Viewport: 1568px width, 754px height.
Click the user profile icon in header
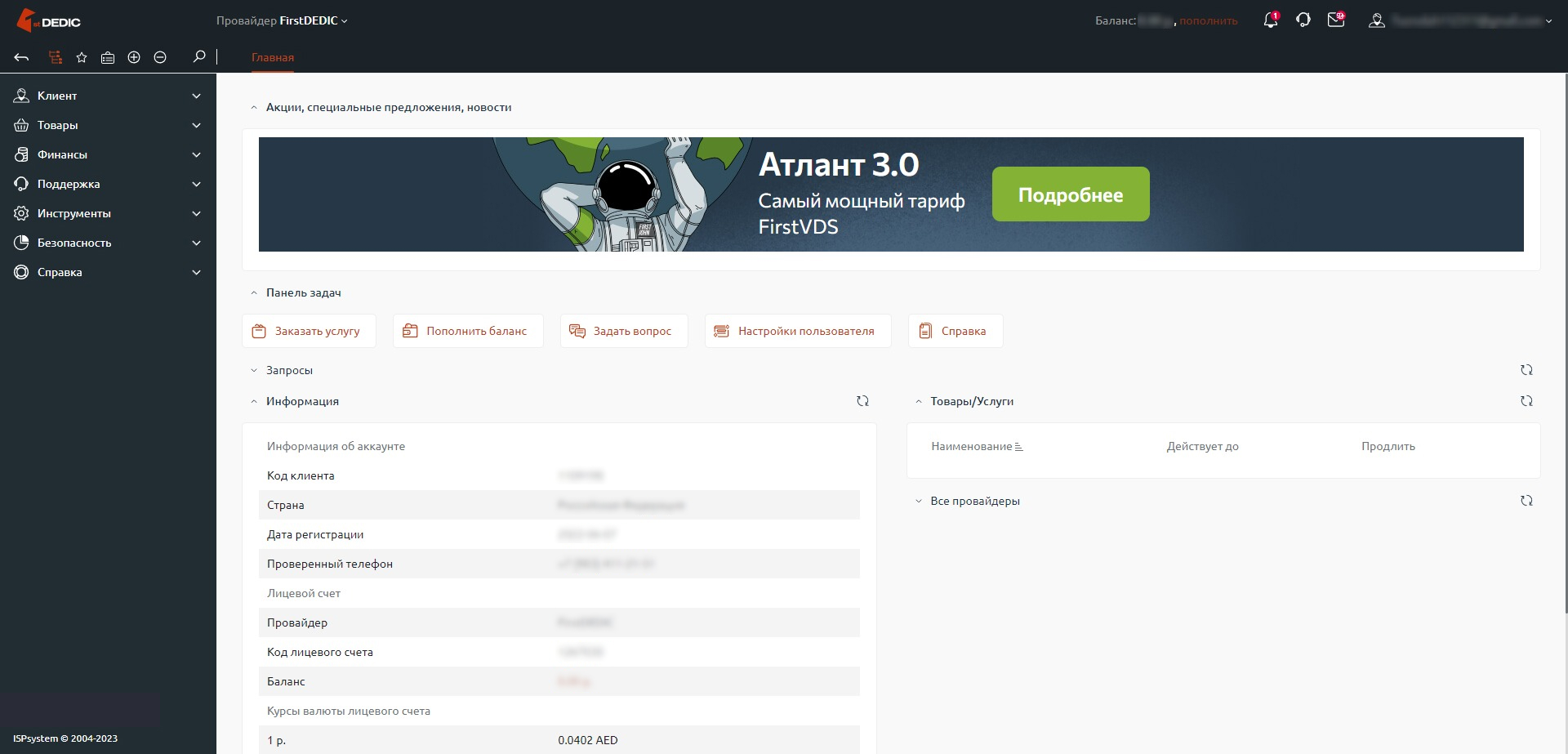pos(1377,20)
